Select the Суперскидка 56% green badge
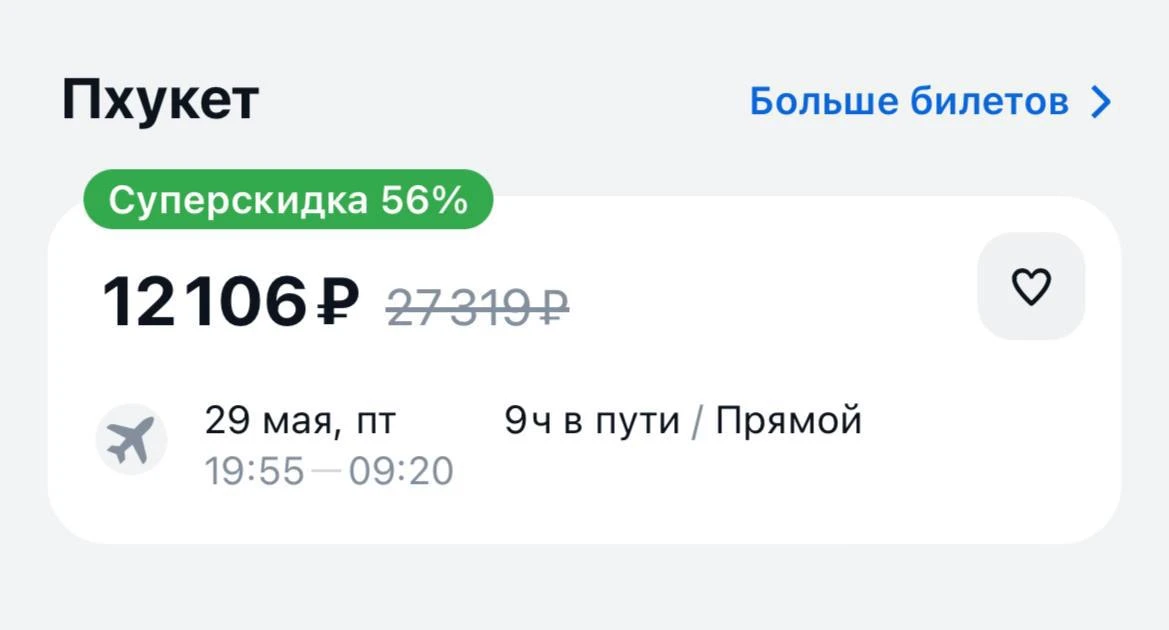This screenshot has width=1169, height=630. [288, 199]
